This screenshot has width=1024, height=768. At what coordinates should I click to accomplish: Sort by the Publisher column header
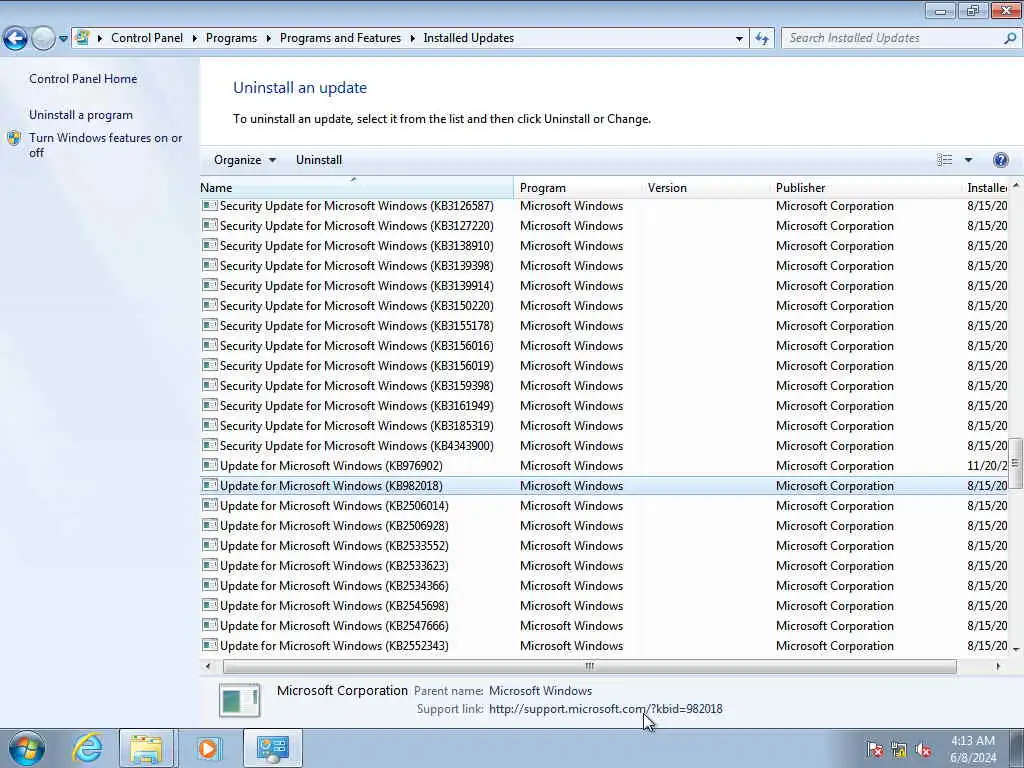[866, 187]
